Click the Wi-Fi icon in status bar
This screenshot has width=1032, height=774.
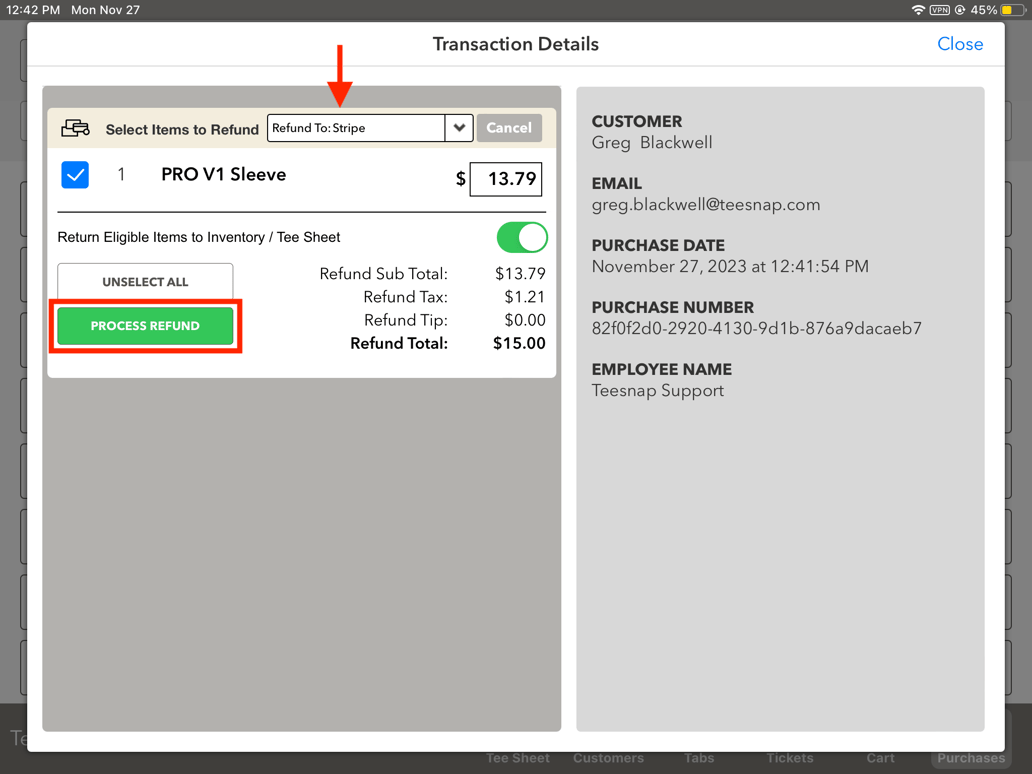(x=918, y=10)
